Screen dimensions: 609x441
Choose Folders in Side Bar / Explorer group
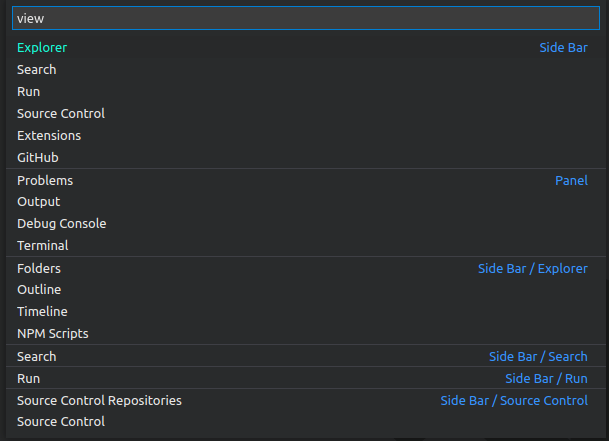pos(39,269)
